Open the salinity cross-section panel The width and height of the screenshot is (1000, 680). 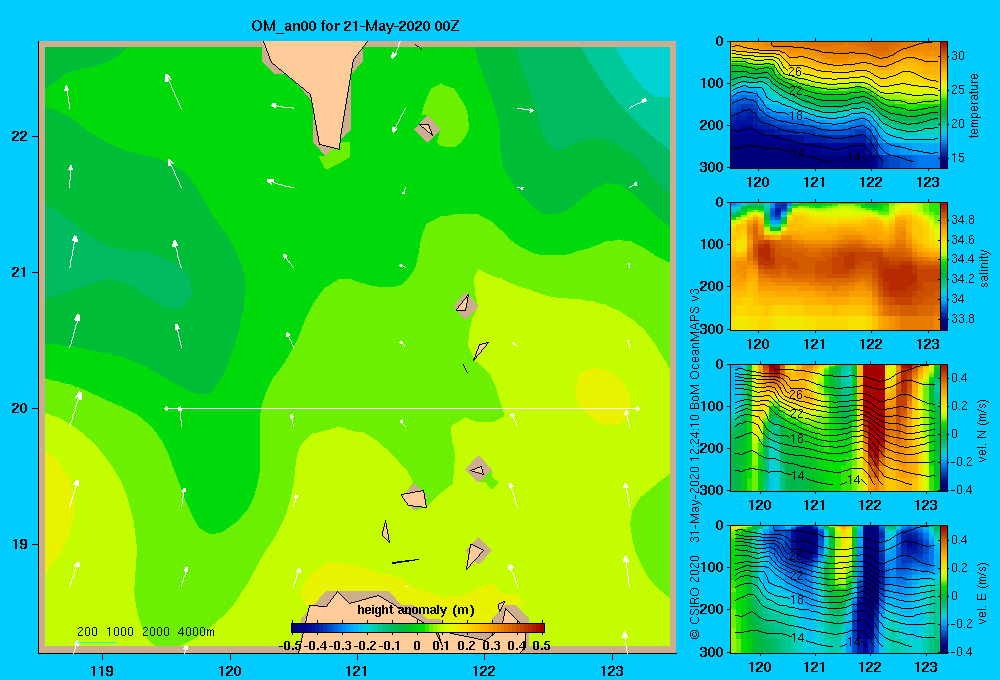[x=835, y=266]
